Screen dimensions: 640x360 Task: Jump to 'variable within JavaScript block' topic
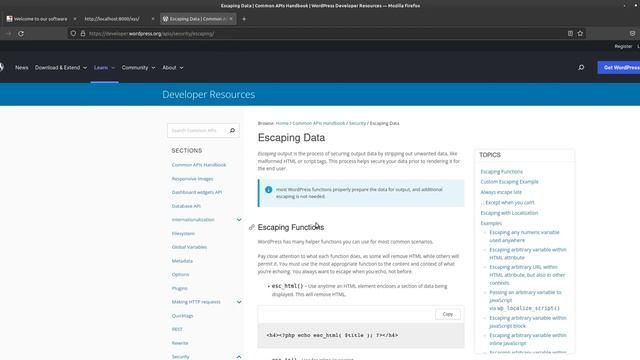528,322
